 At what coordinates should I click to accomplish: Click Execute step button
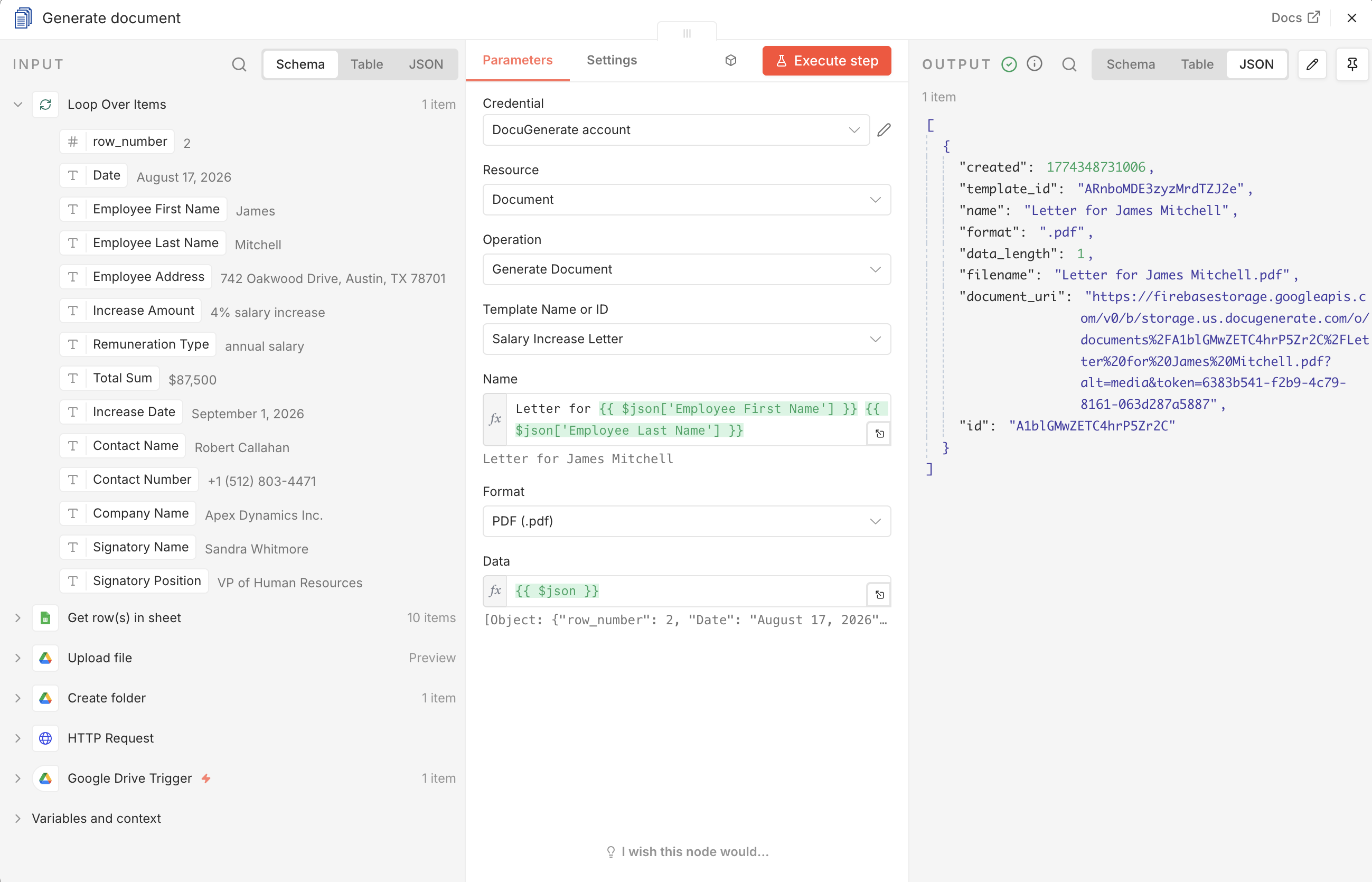[x=826, y=61]
